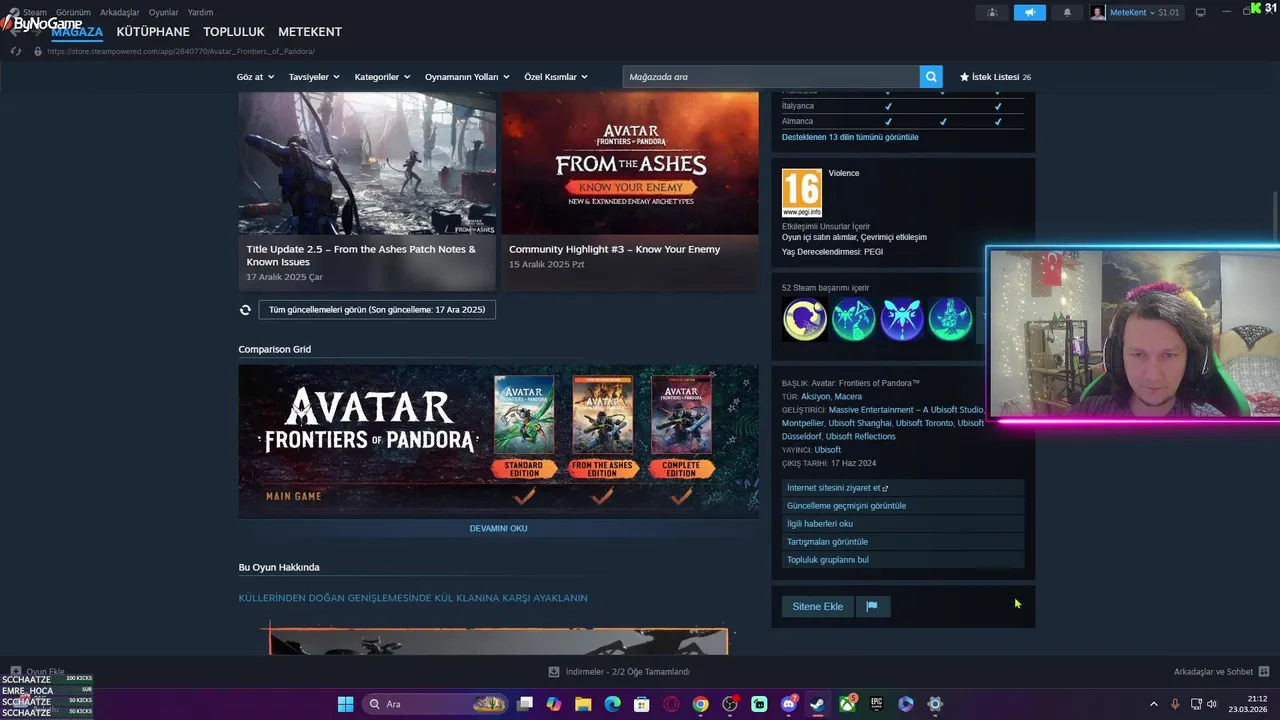Screen dimensions: 1280x720
Task: Expand the Tavsiyeler dropdown
Action: click(314, 77)
